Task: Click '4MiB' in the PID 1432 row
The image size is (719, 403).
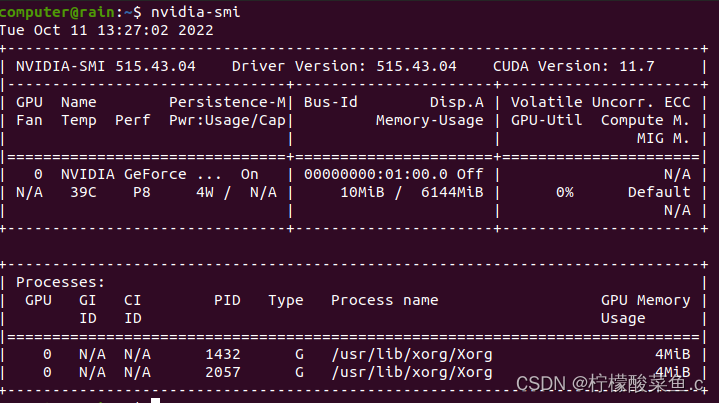Action: pos(672,354)
